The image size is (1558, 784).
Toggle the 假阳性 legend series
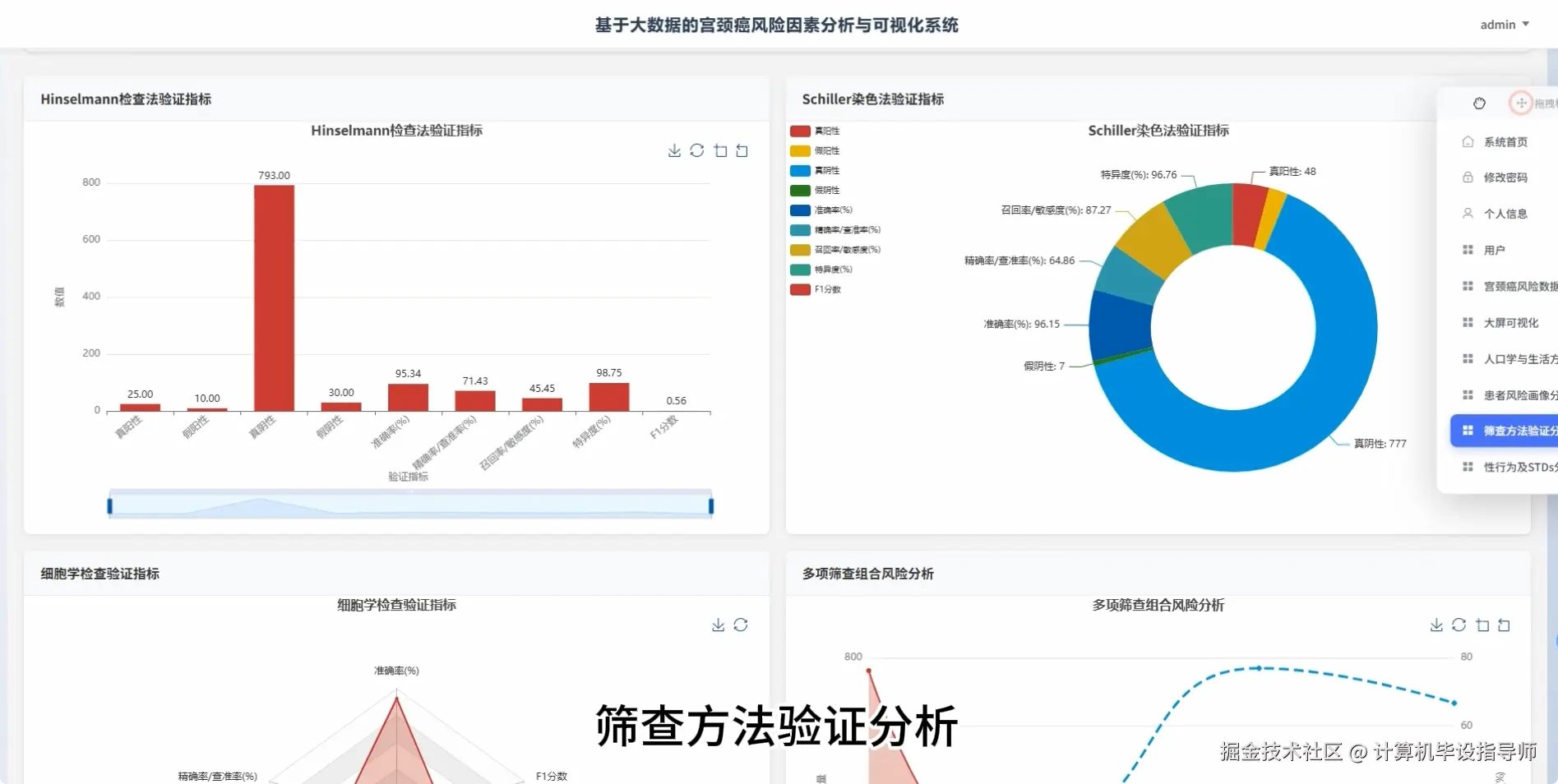(x=815, y=150)
